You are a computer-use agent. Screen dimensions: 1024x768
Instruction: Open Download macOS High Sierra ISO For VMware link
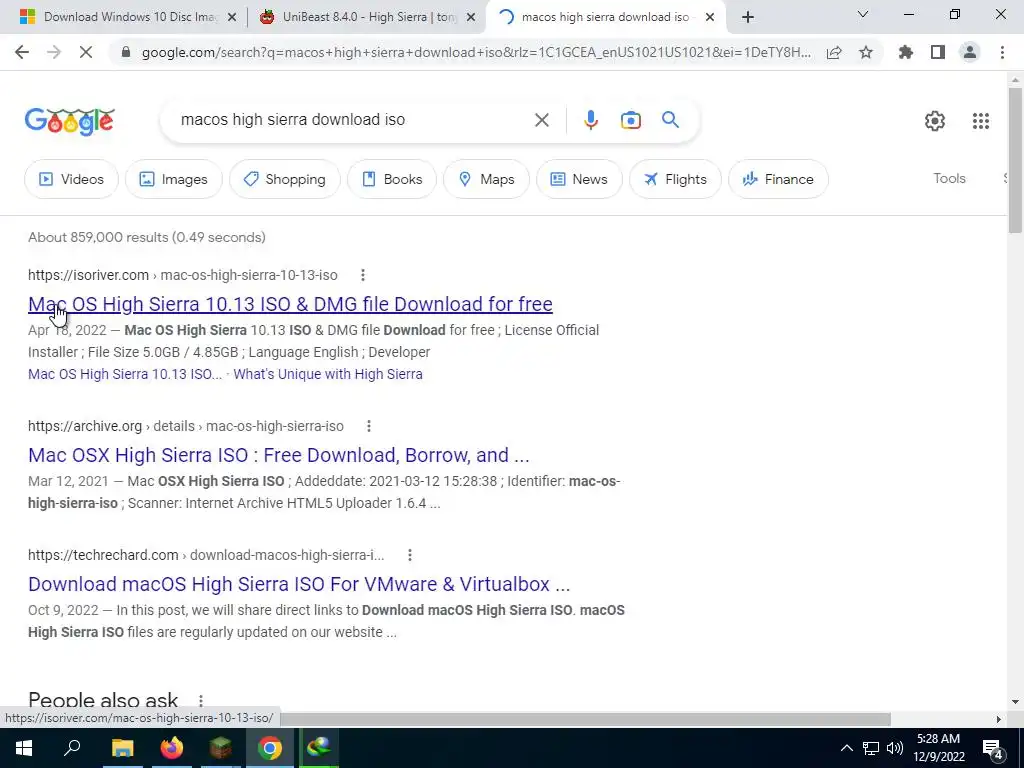(x=299, y=584)
